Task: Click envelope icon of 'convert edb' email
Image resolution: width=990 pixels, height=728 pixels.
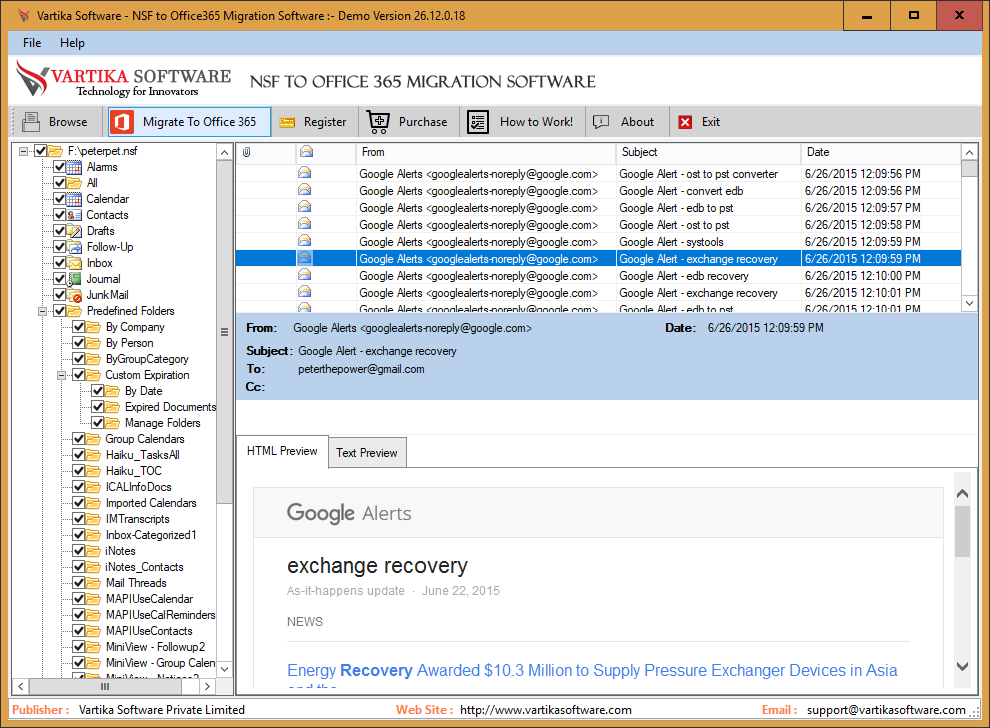Action: pyautogui.click(x=304, y=190)
